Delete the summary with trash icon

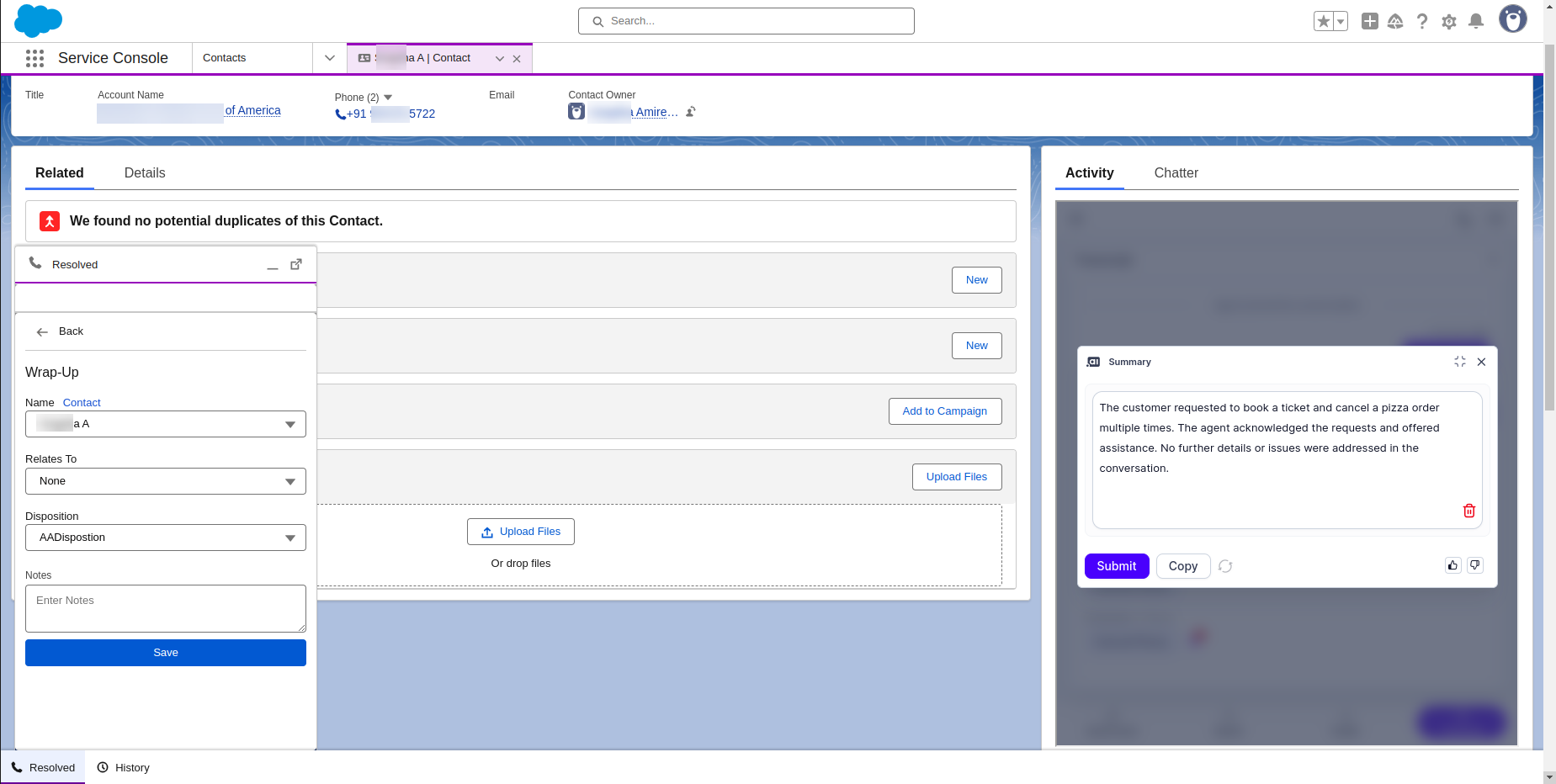coord(1468,511)
